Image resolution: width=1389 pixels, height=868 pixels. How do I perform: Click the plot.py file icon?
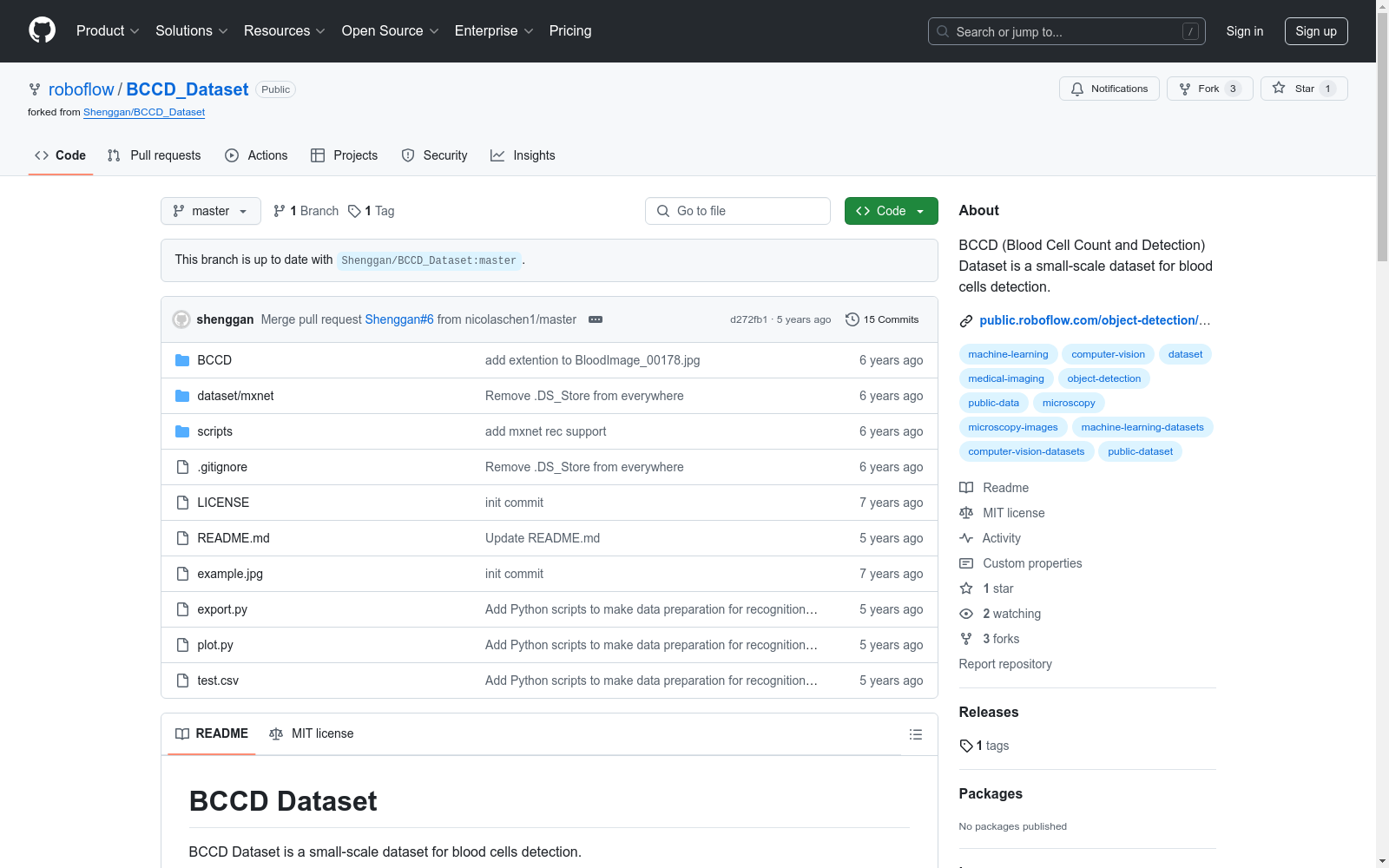(x=182, y=645)
